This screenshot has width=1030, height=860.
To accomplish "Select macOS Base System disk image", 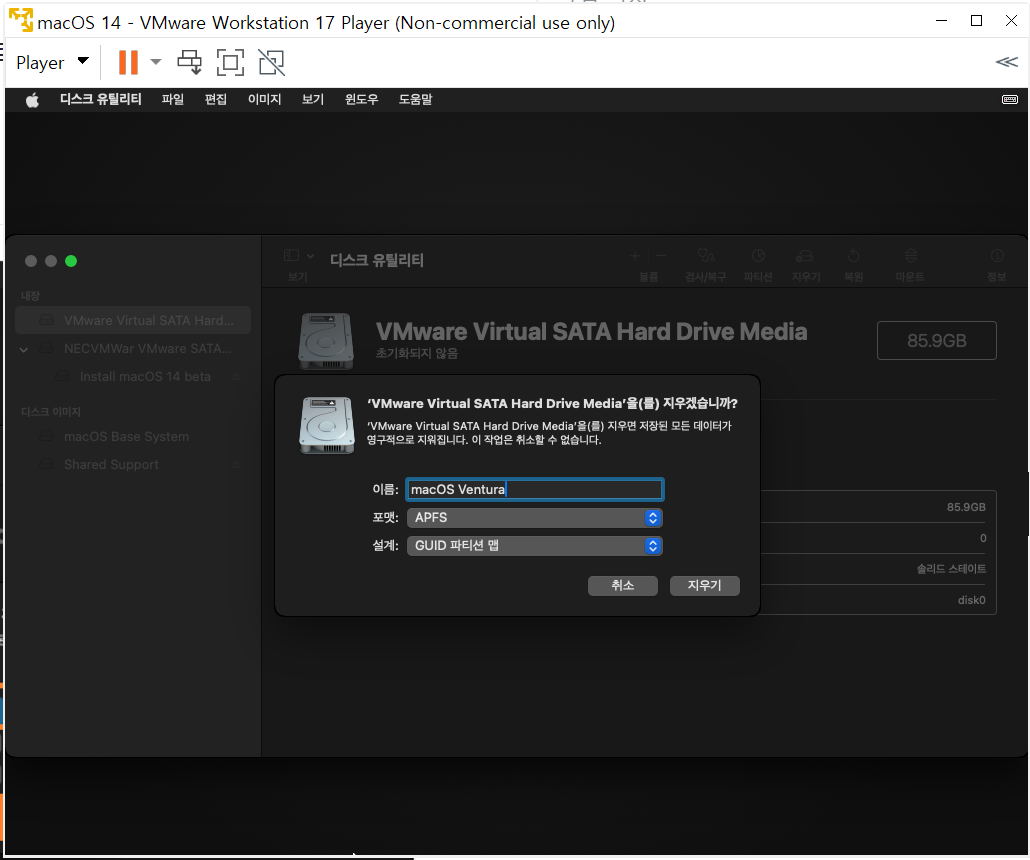I will (126, 437).
